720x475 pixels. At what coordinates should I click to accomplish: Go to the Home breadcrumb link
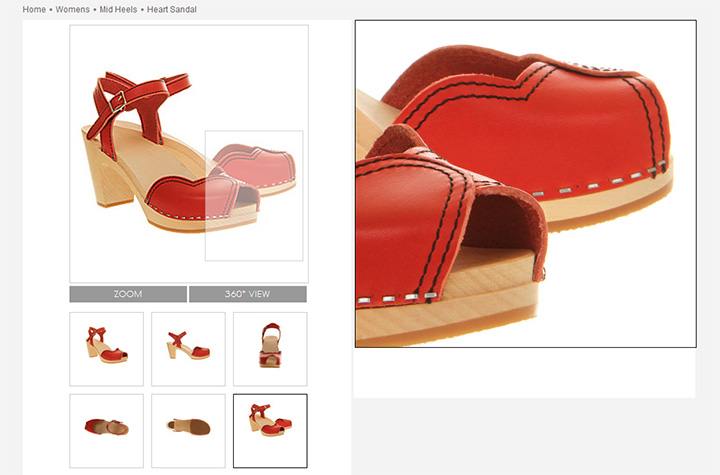coord(34,9)
